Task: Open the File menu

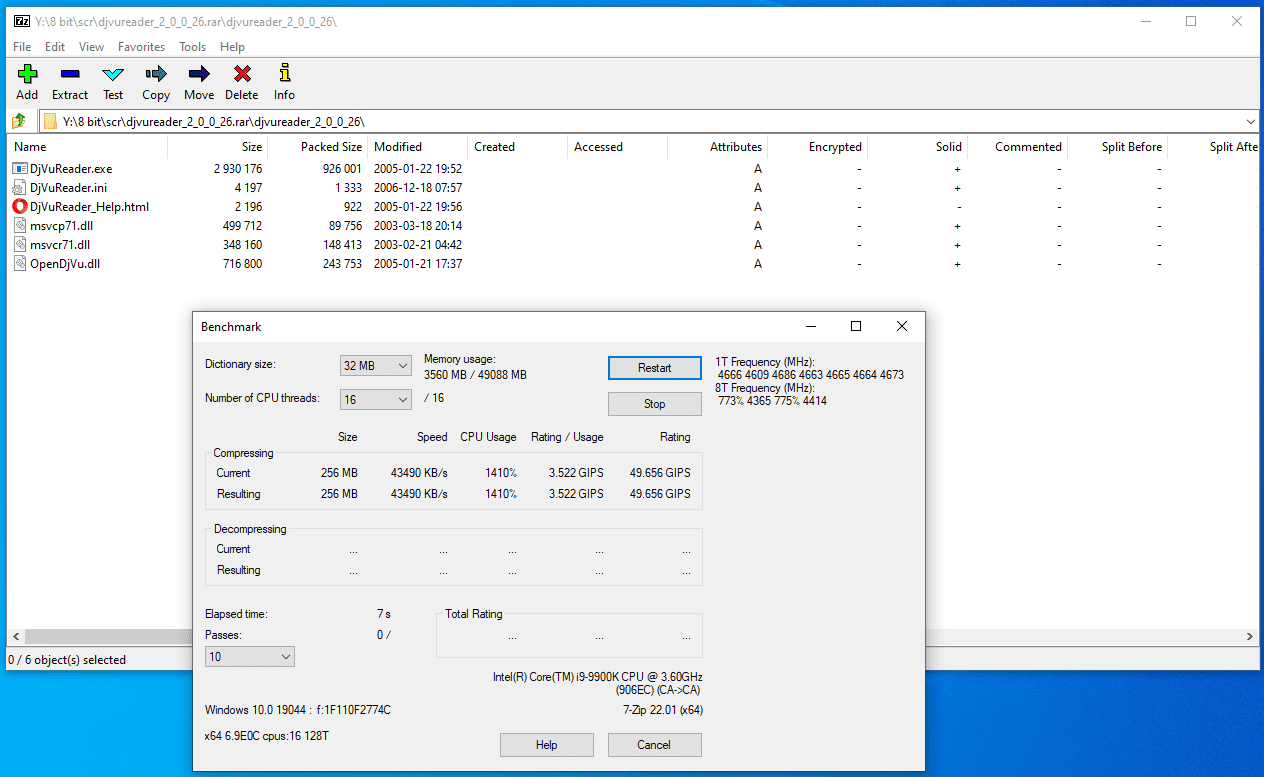Action: tap(22, 47)
